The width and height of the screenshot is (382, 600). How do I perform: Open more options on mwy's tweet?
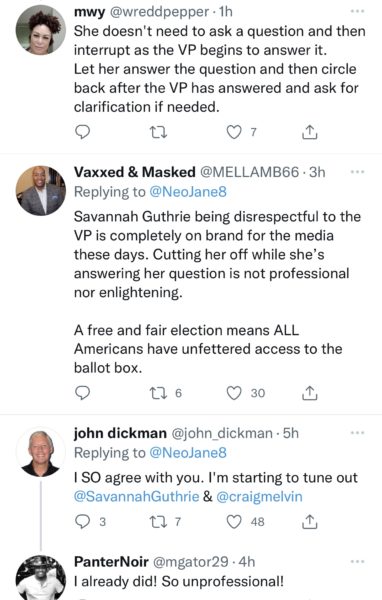(357, 11)
